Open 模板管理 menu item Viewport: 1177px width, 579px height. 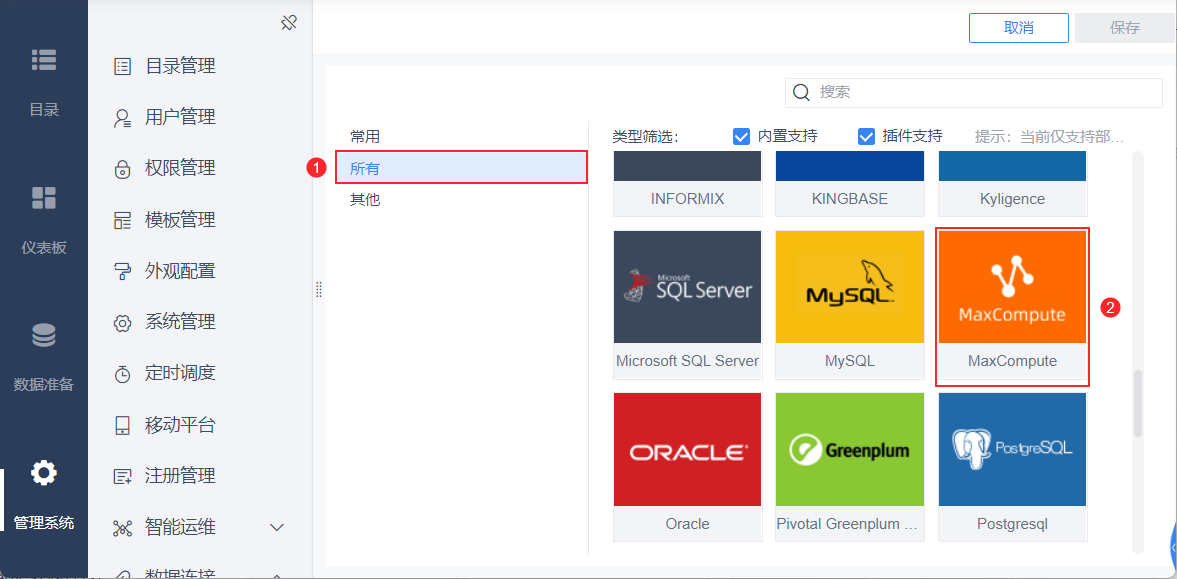[x=180, y=221]
